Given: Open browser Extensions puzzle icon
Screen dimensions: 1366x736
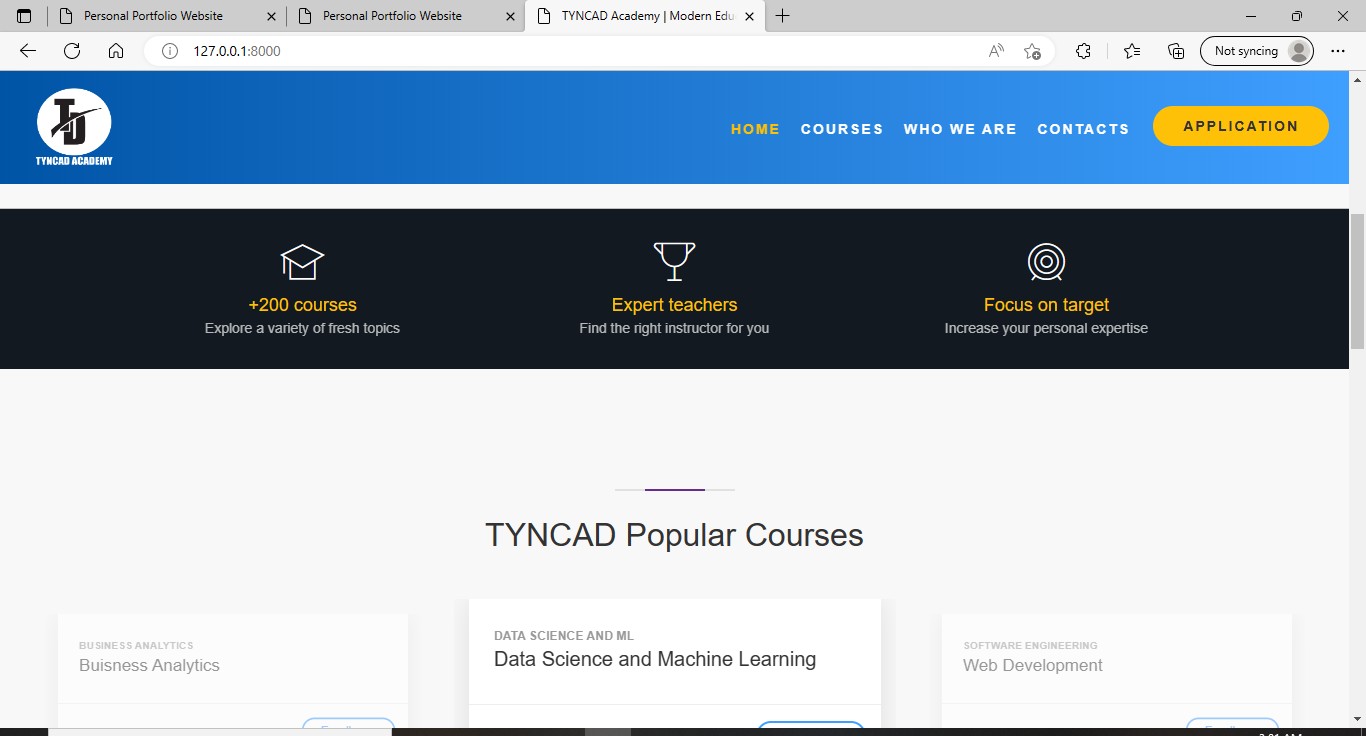Looking at the screenshot, I should click(x=1083, y=51).
